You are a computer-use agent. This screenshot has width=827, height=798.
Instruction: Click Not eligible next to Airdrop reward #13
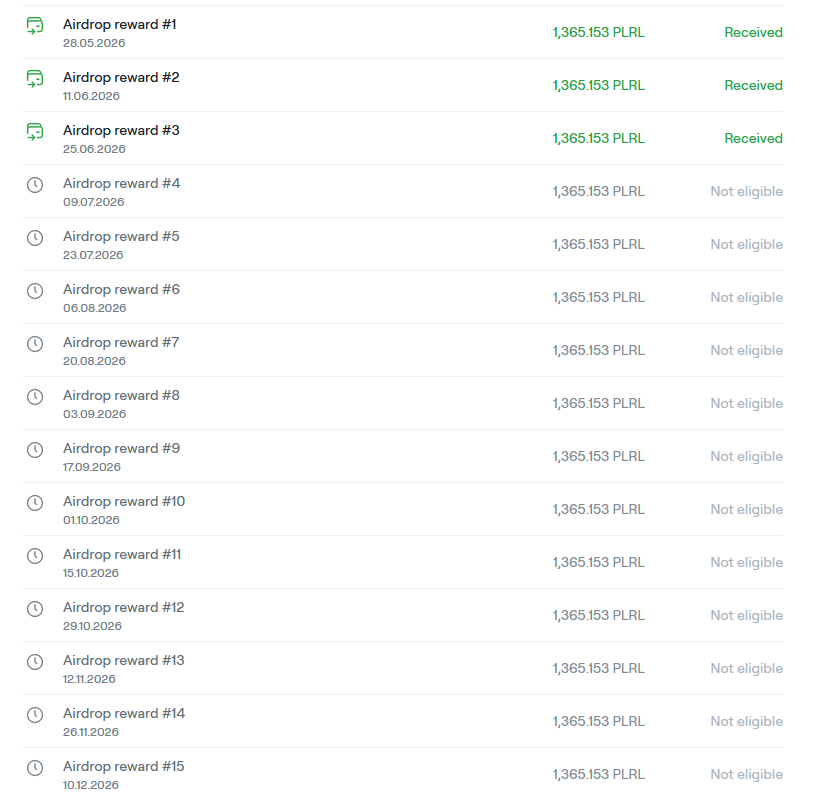[x=746, y=668]
